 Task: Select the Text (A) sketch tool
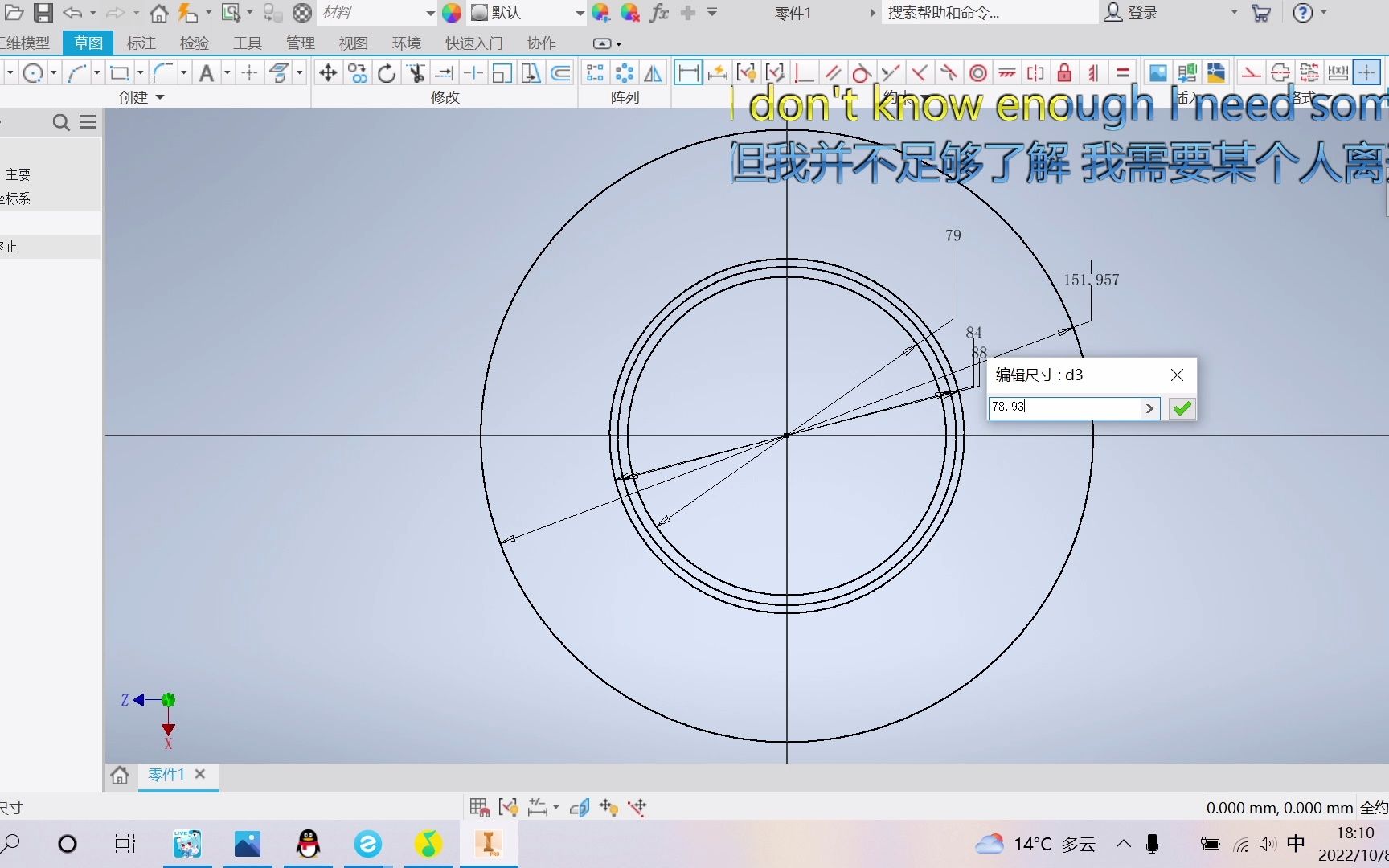pyautogui.click(x=207, y=73)
